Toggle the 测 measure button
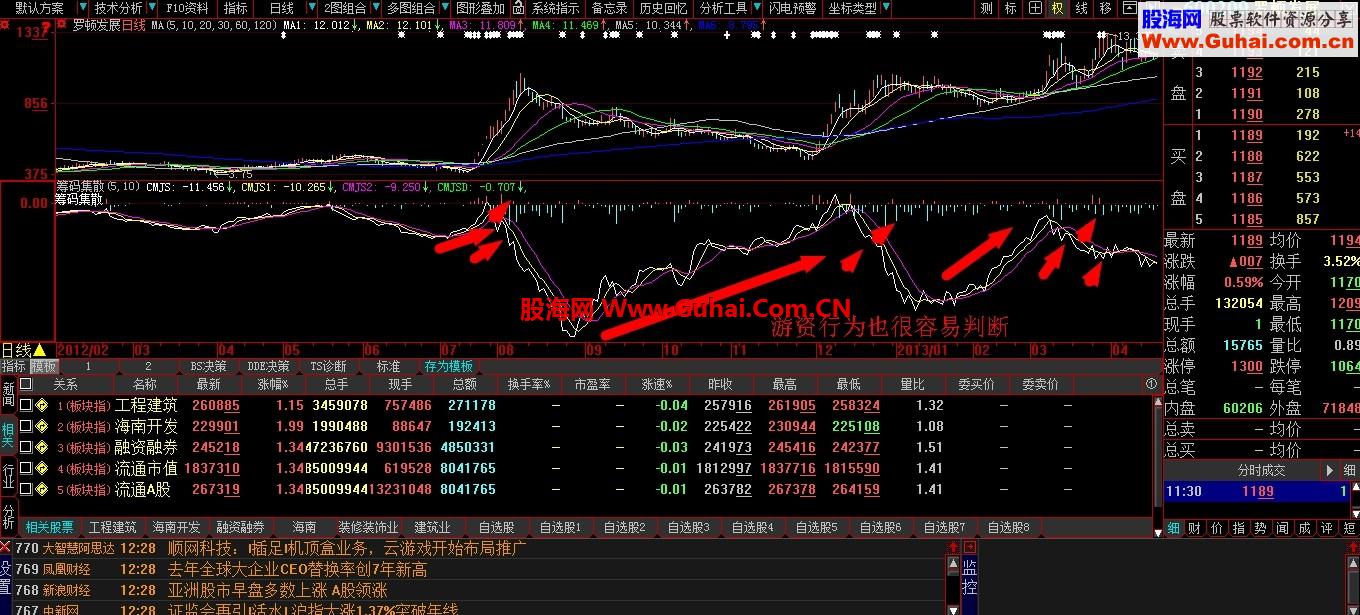 tap(986, 8)
